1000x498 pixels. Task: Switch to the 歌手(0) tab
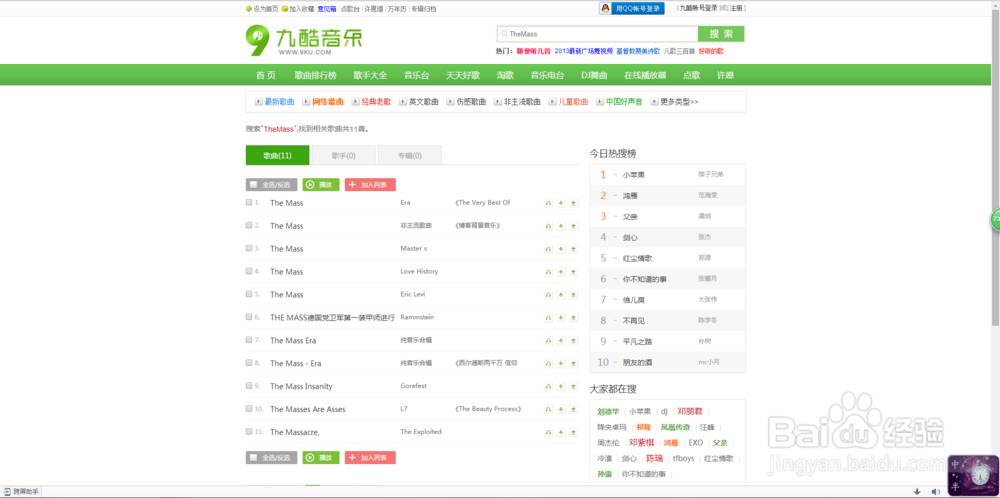point(343,156)
